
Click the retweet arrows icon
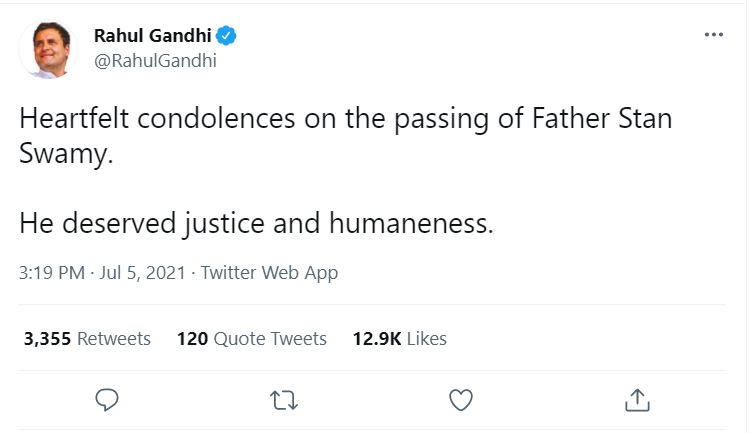(284, 400)
